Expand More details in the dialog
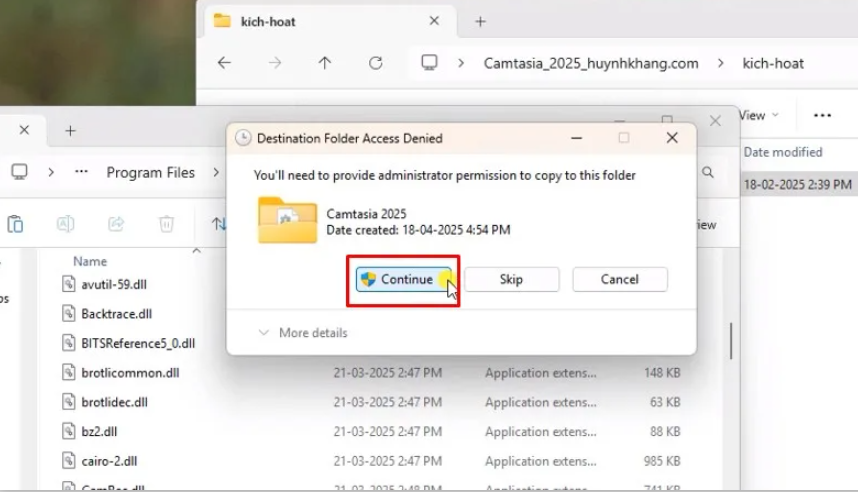Image resolution: width=858 pixels, height=492 pixels. (x=303, y=333)
